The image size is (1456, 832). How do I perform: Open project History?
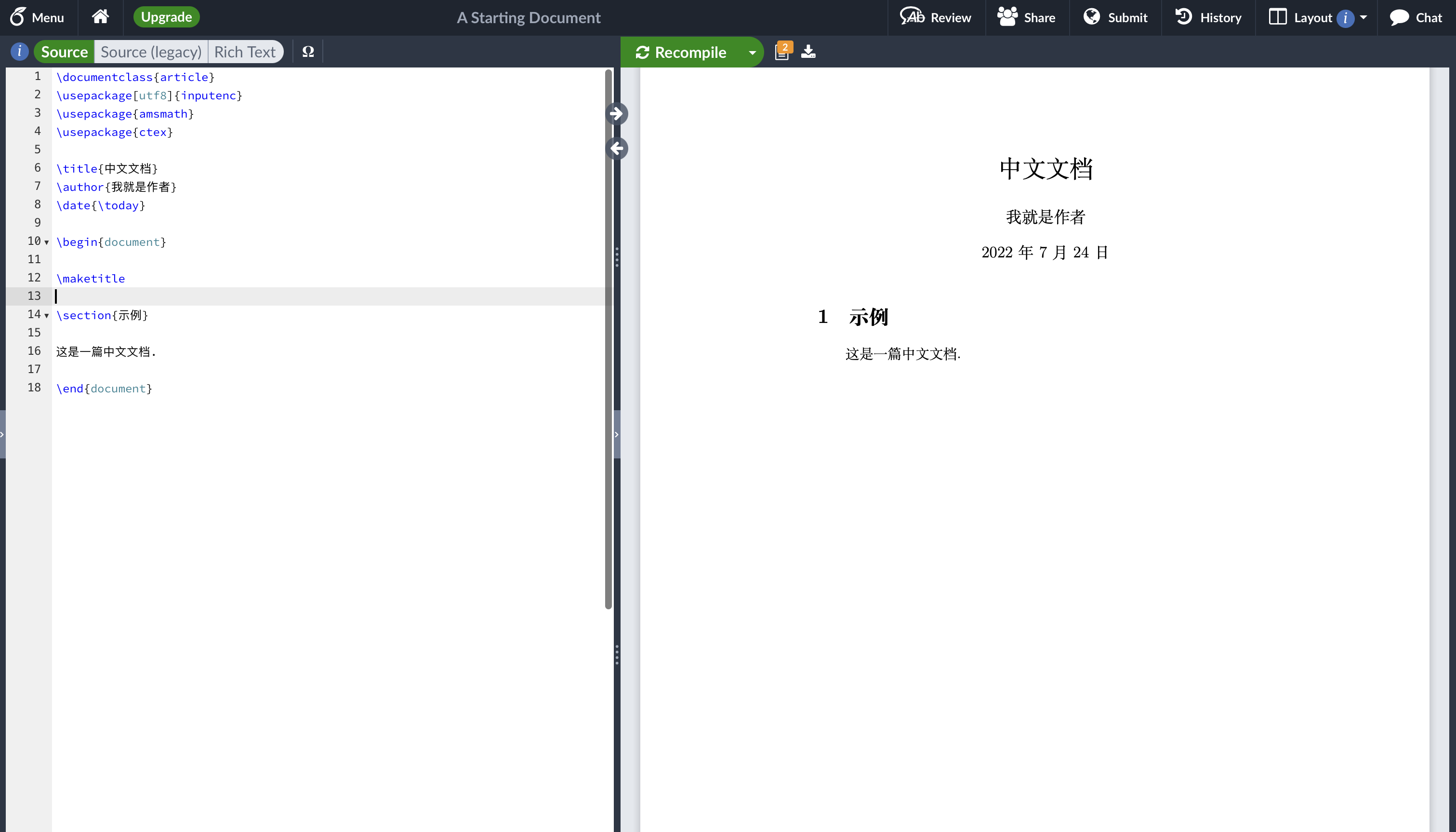click(1208, 18)
